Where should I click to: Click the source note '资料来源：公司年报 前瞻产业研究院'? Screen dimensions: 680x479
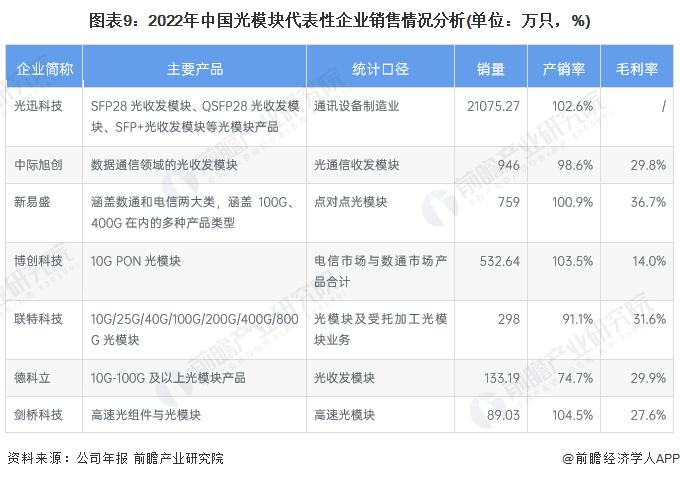(x=115, y=458)
